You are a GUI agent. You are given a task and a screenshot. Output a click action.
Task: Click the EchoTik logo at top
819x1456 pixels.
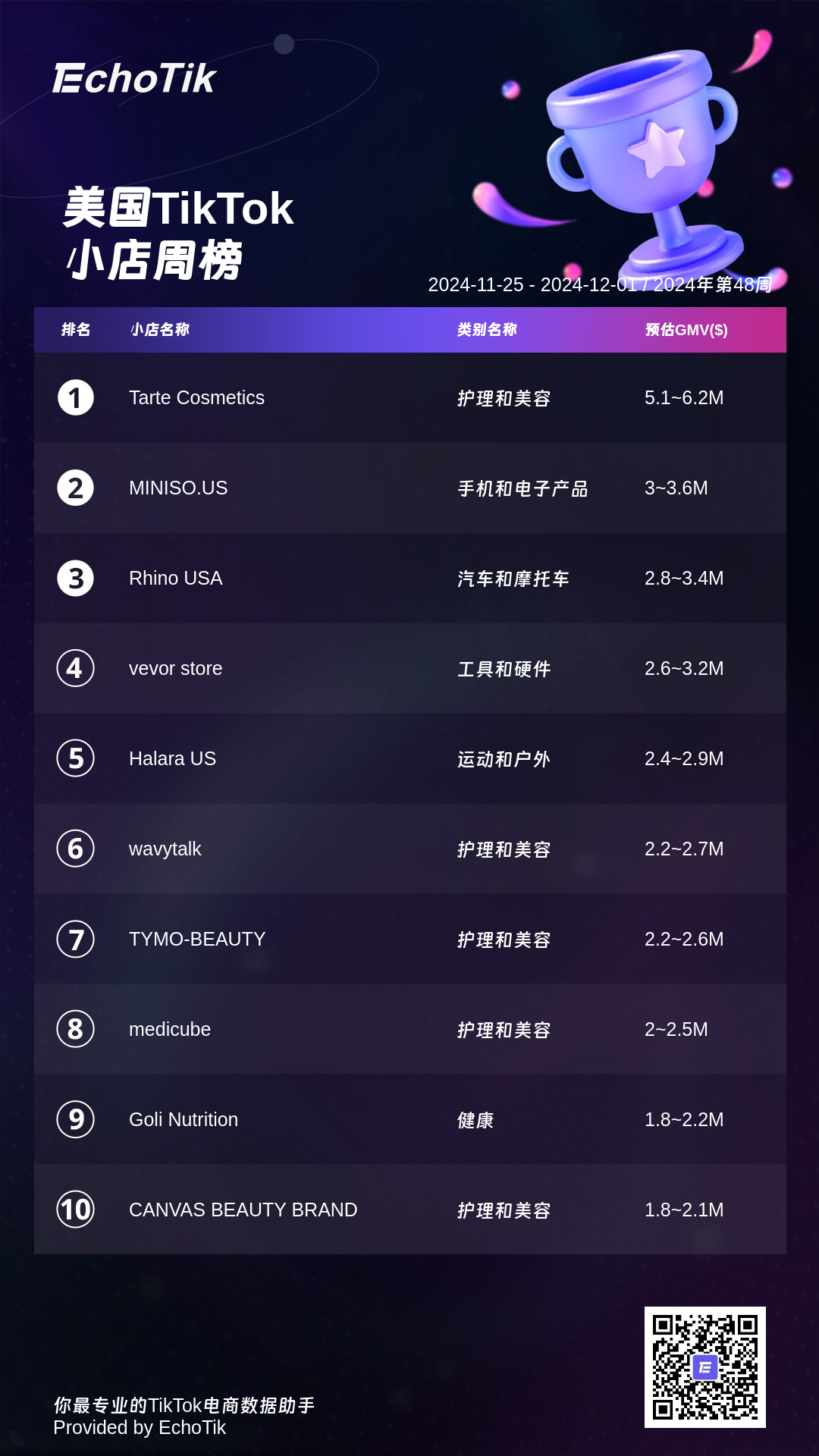click(134, 78)
